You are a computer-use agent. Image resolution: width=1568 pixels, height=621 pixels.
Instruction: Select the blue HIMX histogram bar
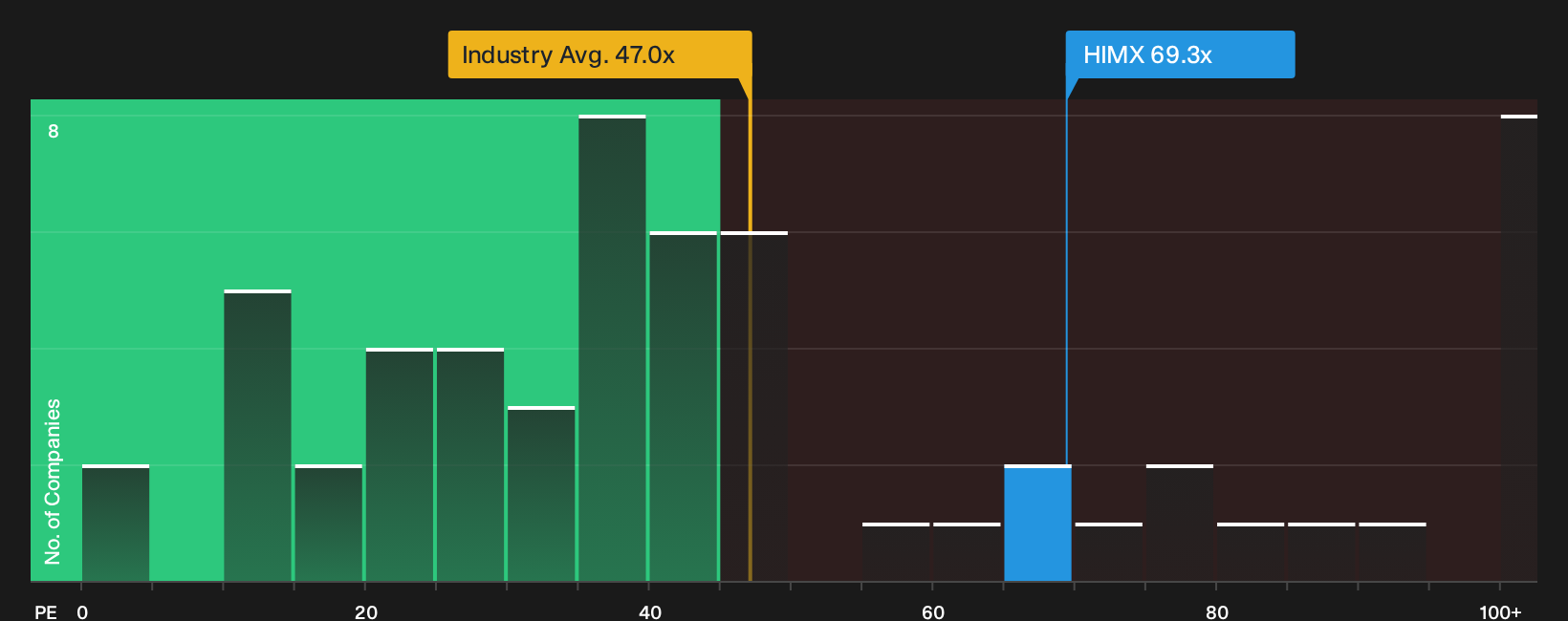click(x=1037, y=523)
